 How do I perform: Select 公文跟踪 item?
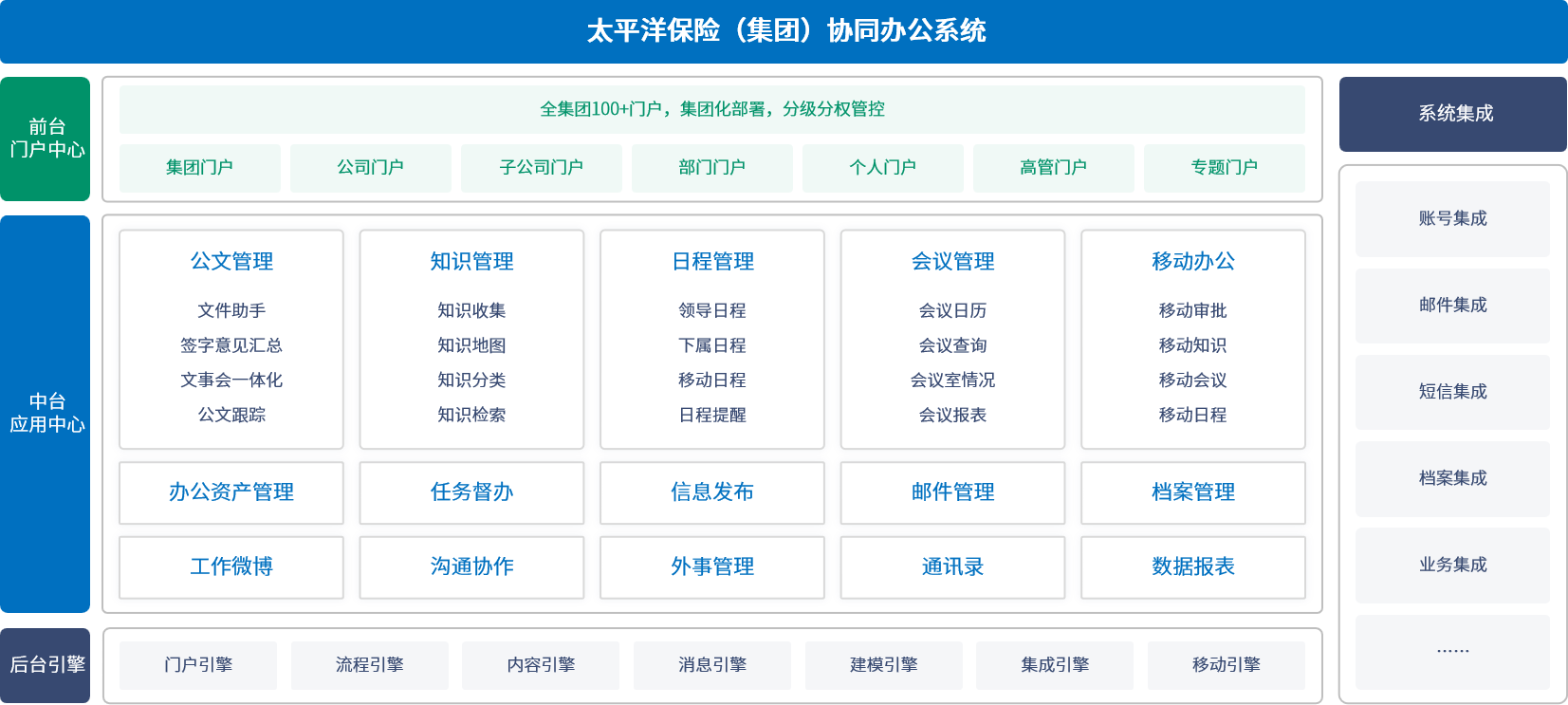[231, 415]
